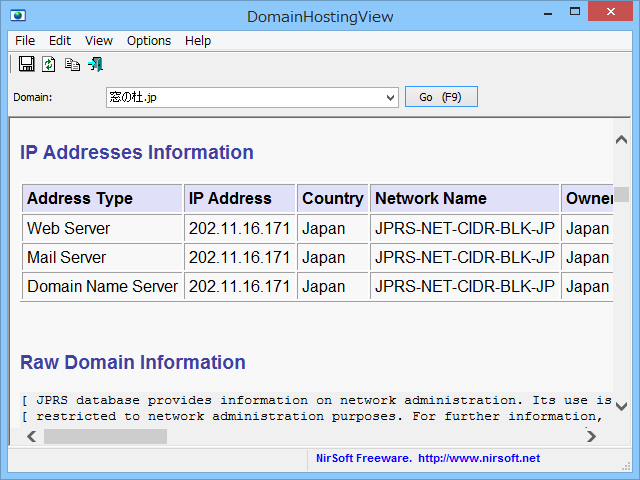Click the IP Addresses Information heading
The height and width of the screenshot is (480, 640).
coord(137,152)
